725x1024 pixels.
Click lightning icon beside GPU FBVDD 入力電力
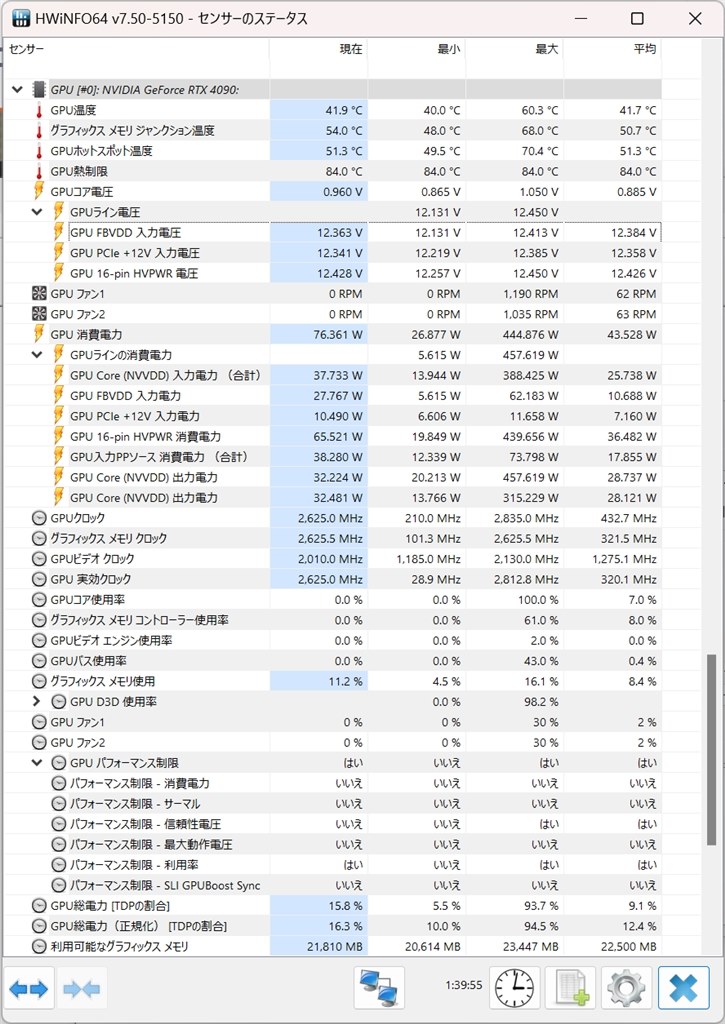coord(58,395)
